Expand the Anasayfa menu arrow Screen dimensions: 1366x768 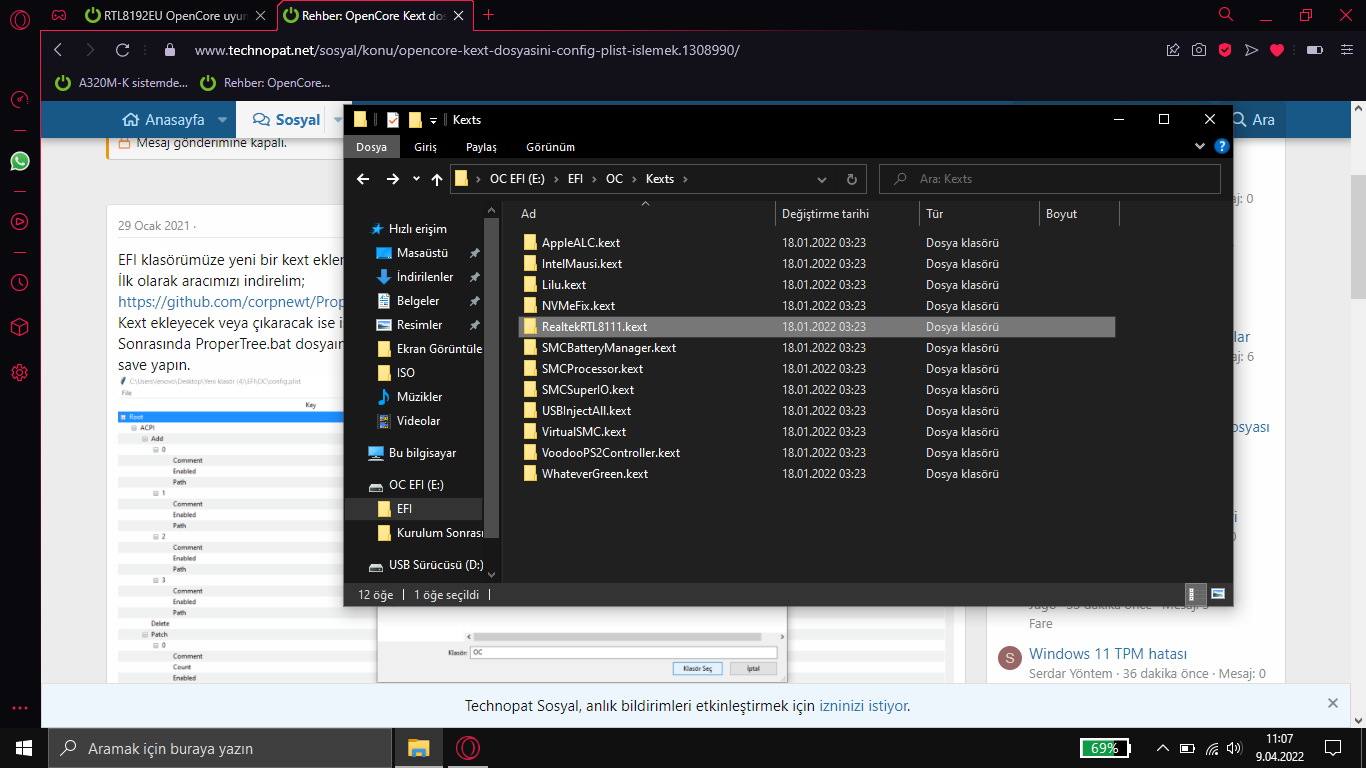click(222, 120)
